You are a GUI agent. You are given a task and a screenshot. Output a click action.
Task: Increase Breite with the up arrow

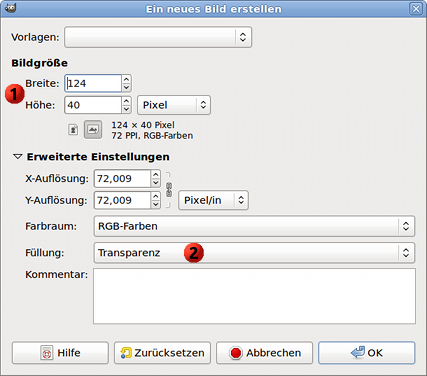click(x=126, y=79)
